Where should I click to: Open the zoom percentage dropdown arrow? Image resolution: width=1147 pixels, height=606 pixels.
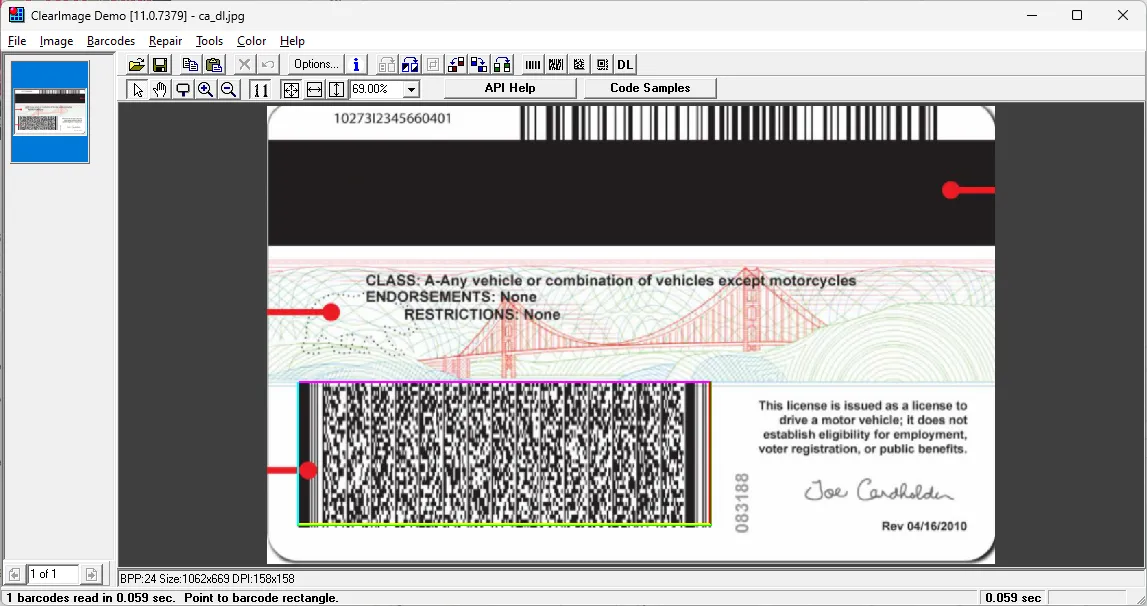tap(412, 89)
